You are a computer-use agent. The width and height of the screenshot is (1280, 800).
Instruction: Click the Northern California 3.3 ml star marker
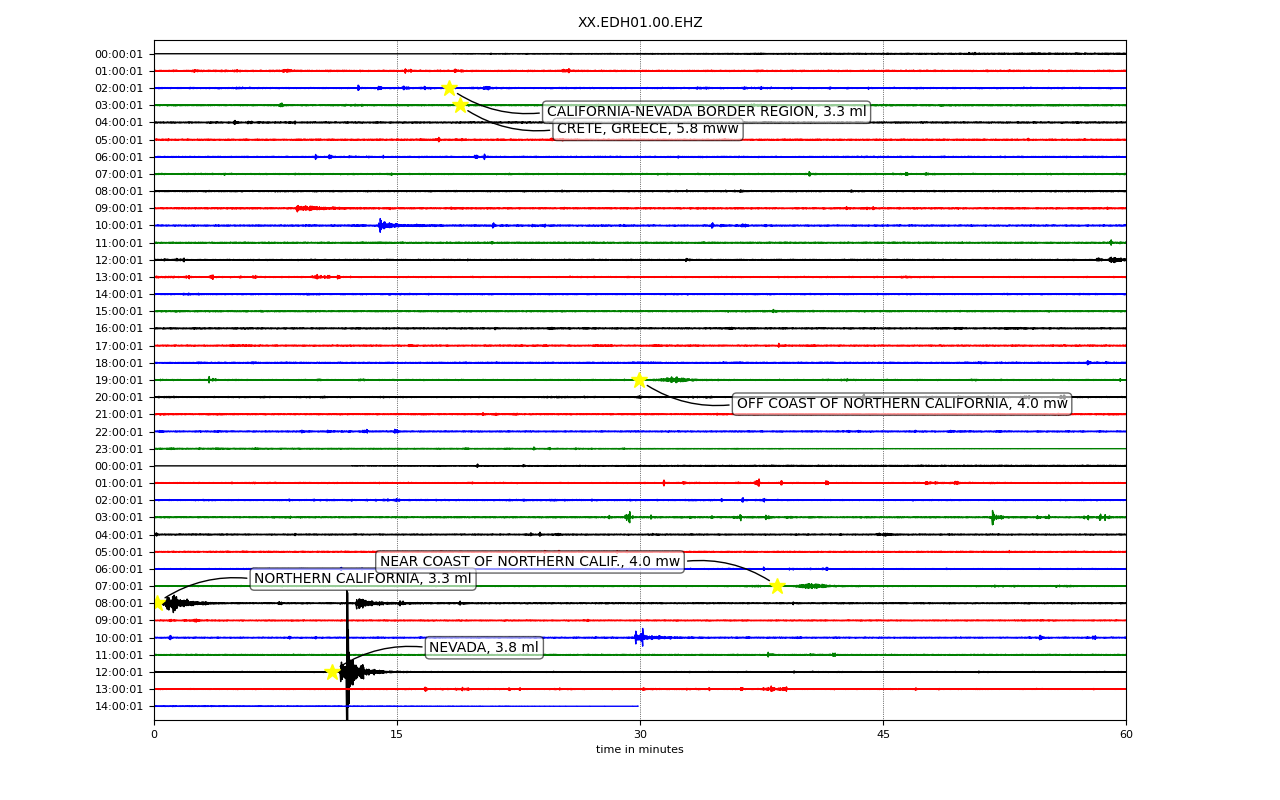(x=157, y=602)
